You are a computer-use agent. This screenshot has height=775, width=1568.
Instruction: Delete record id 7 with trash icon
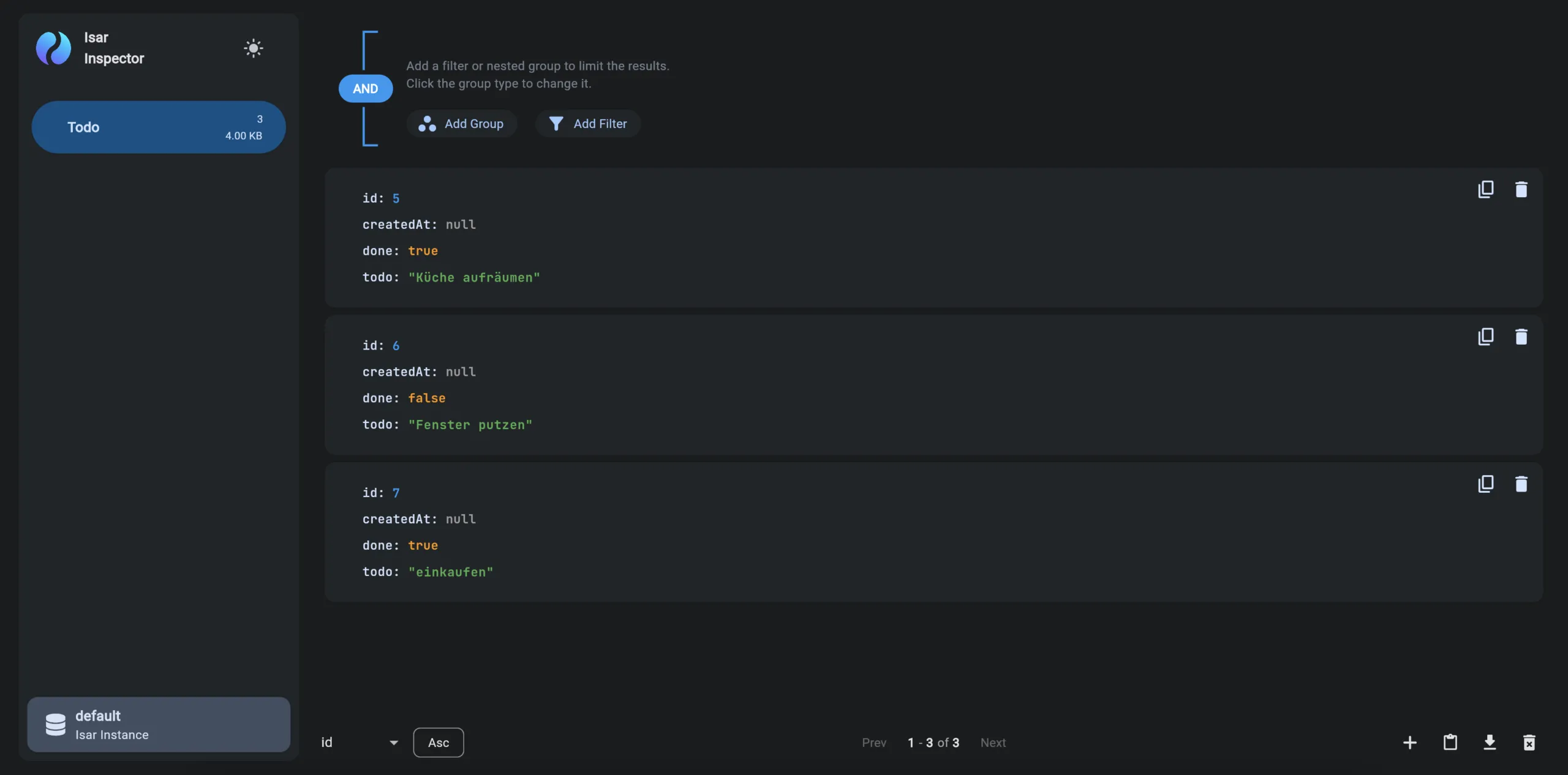point(1522,484)
